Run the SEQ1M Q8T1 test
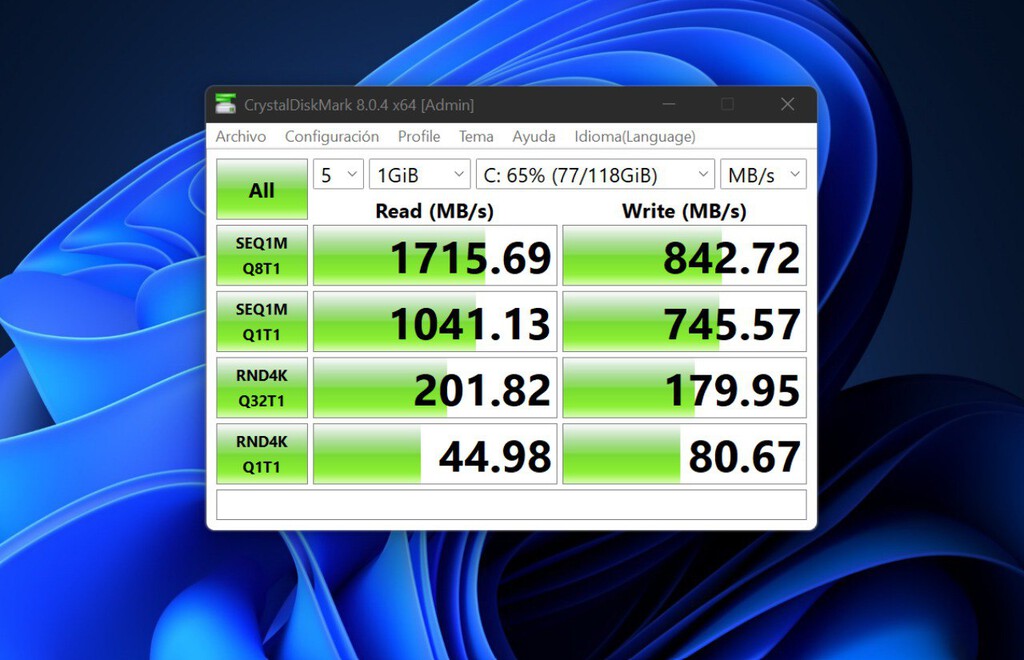1024x660 pixels. (x=262, y=256)
